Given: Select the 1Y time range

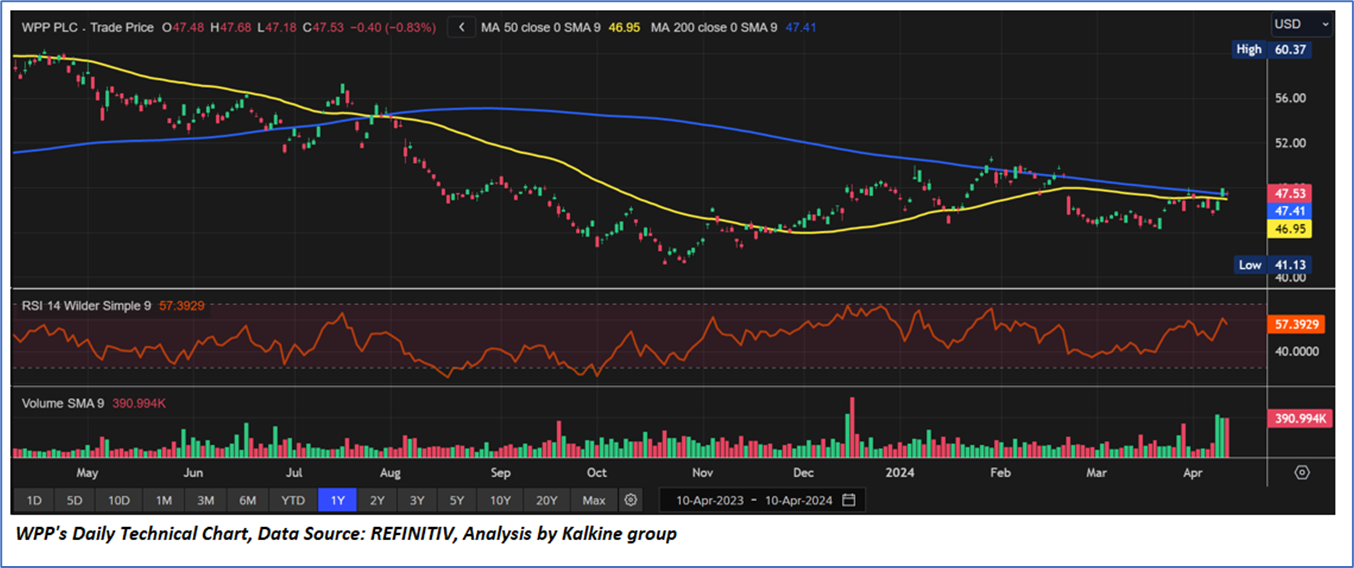Looking at the screenshot, I should 337,500.
